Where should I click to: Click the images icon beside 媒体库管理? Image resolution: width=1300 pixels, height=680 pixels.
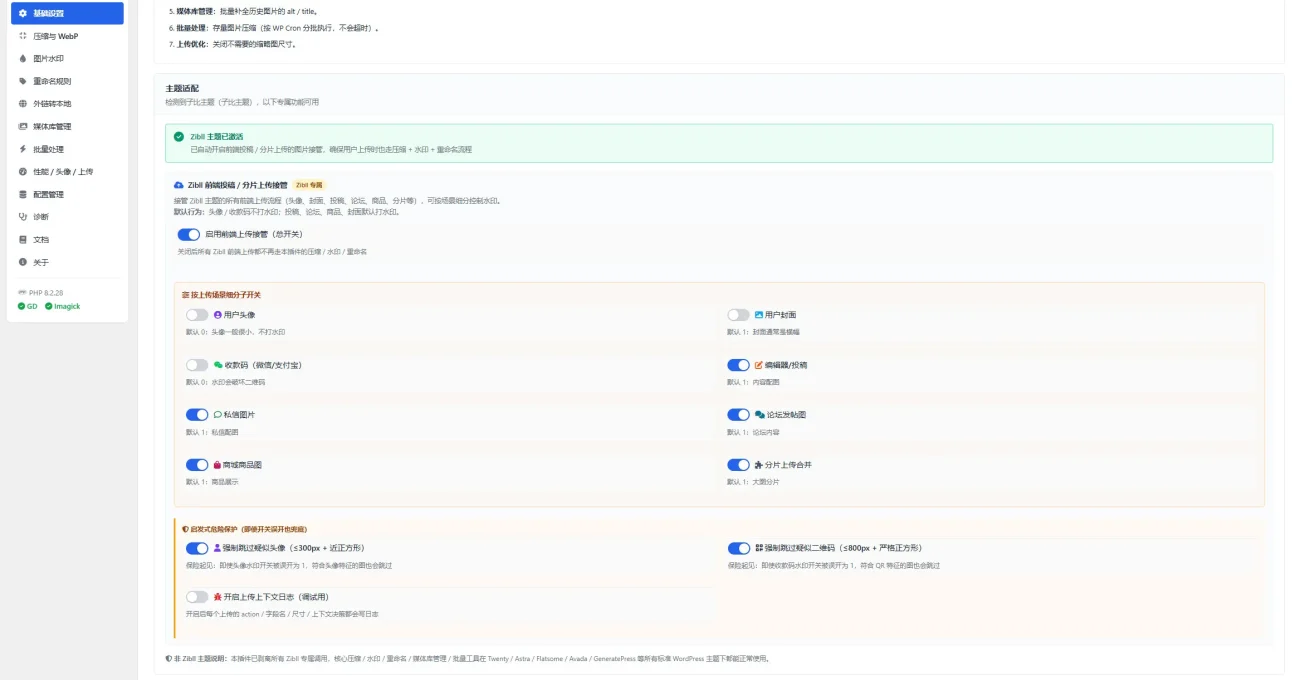point(23,127)
